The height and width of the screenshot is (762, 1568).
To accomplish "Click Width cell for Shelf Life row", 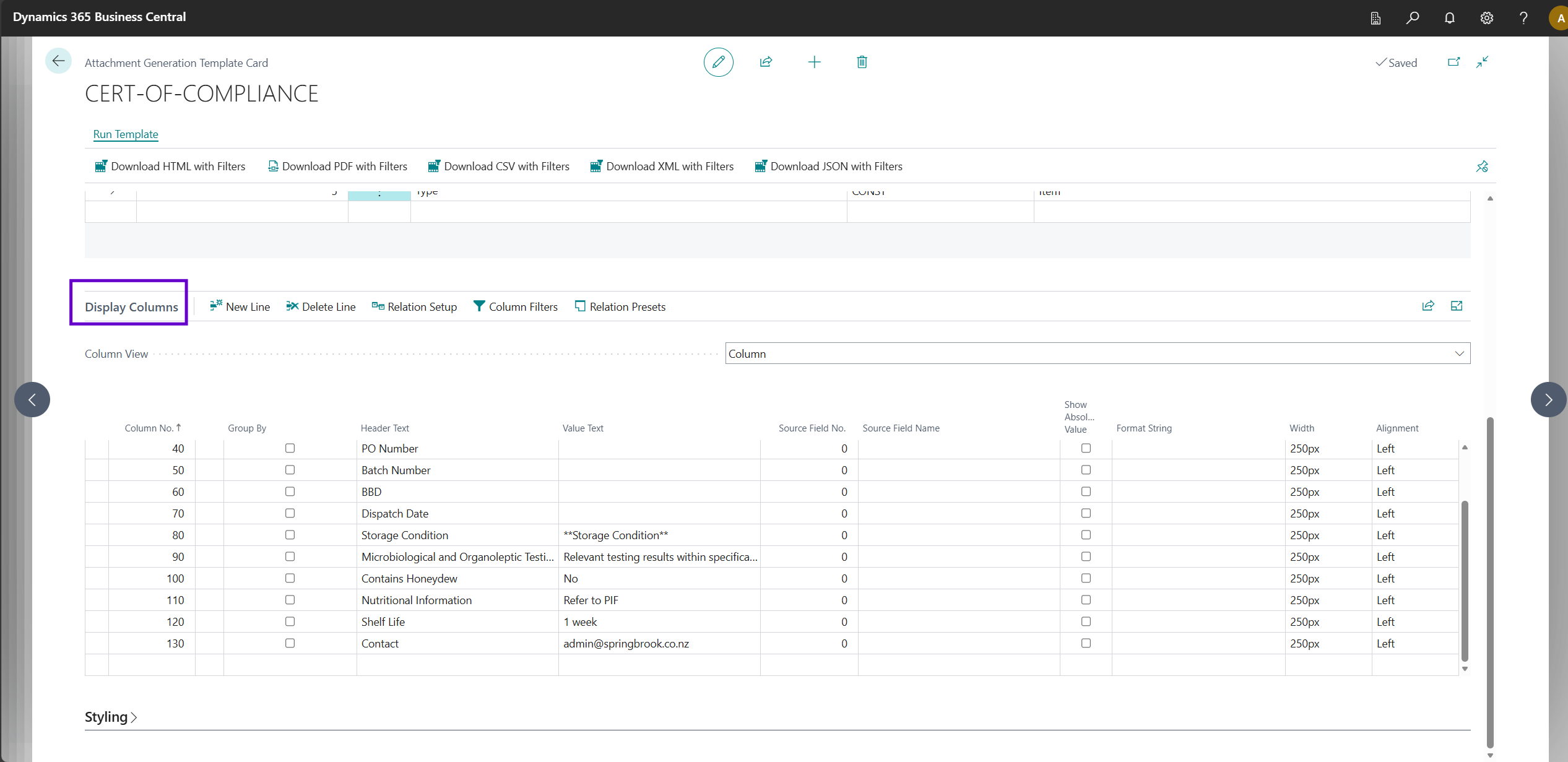I will pyautogui.click(x=1328, y=621).
